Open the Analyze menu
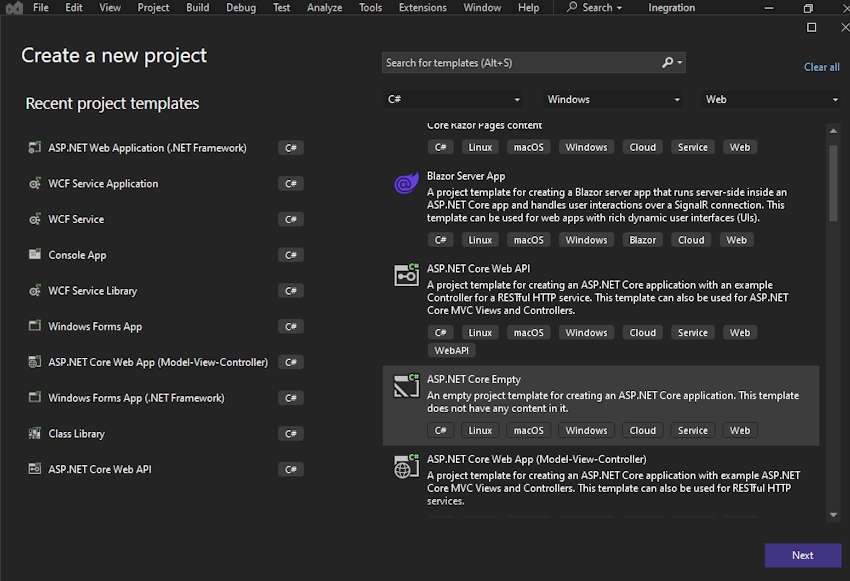 [324, 8]
